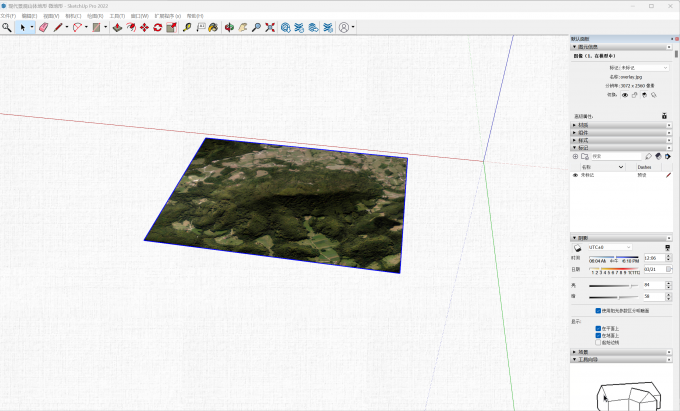Open the Camera menu
Viewport: 680px width, 411px height.
click(x=73, y=16)
